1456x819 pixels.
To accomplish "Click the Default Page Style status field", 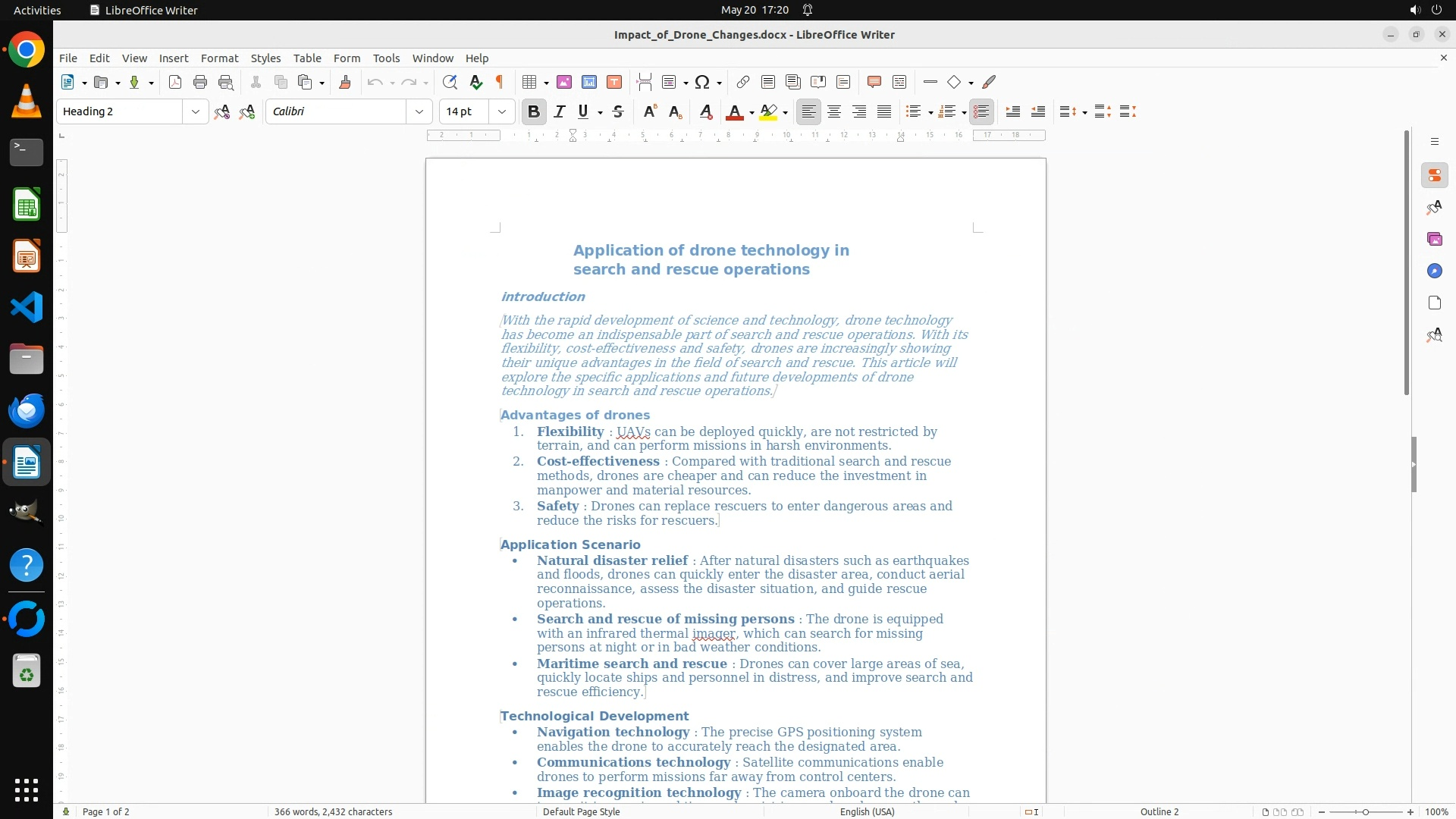I will (x=581, y=811).
